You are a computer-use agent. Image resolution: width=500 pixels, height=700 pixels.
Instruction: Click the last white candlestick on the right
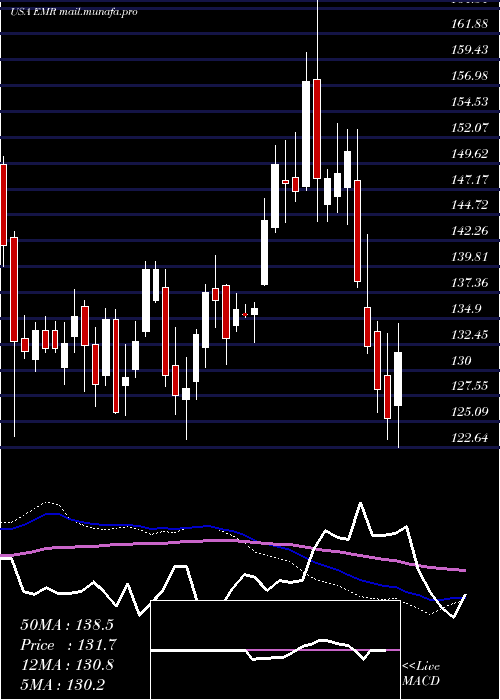[398, 379]
